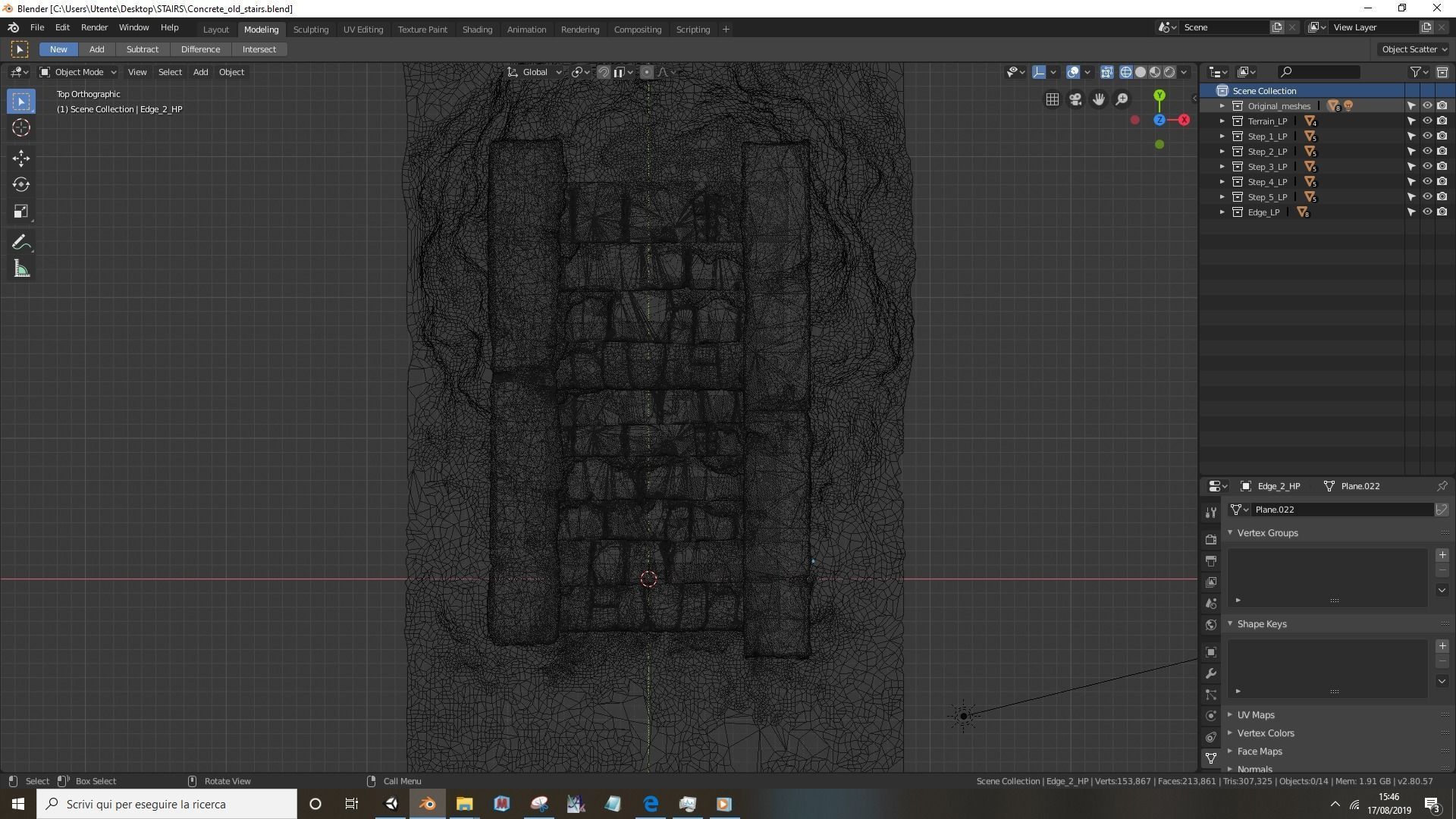
Task: Open the Object Scatter dropdown
Action: pyautogui.click(x=1414, y=49)
